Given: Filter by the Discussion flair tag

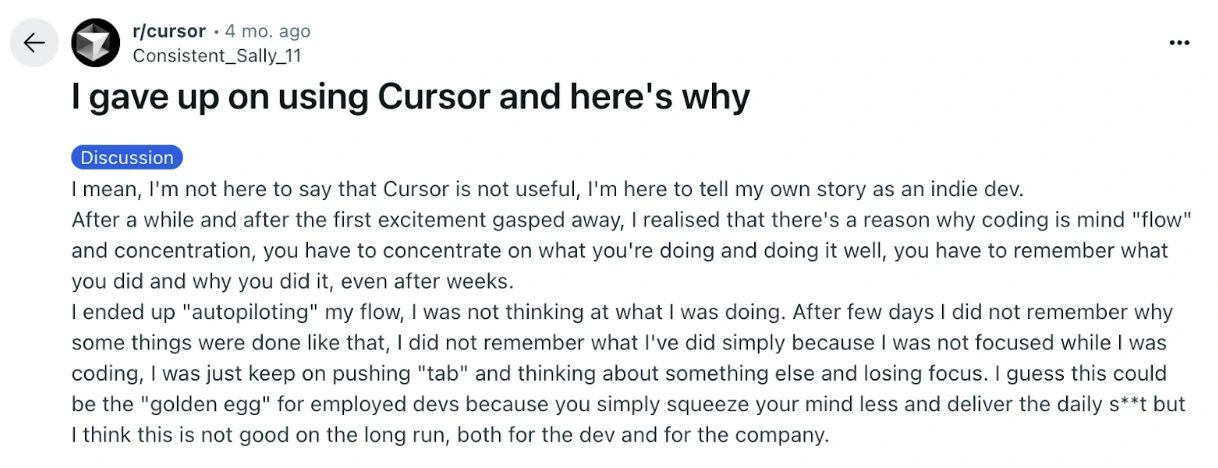Looking at the screenshot, I should (127, 157).
